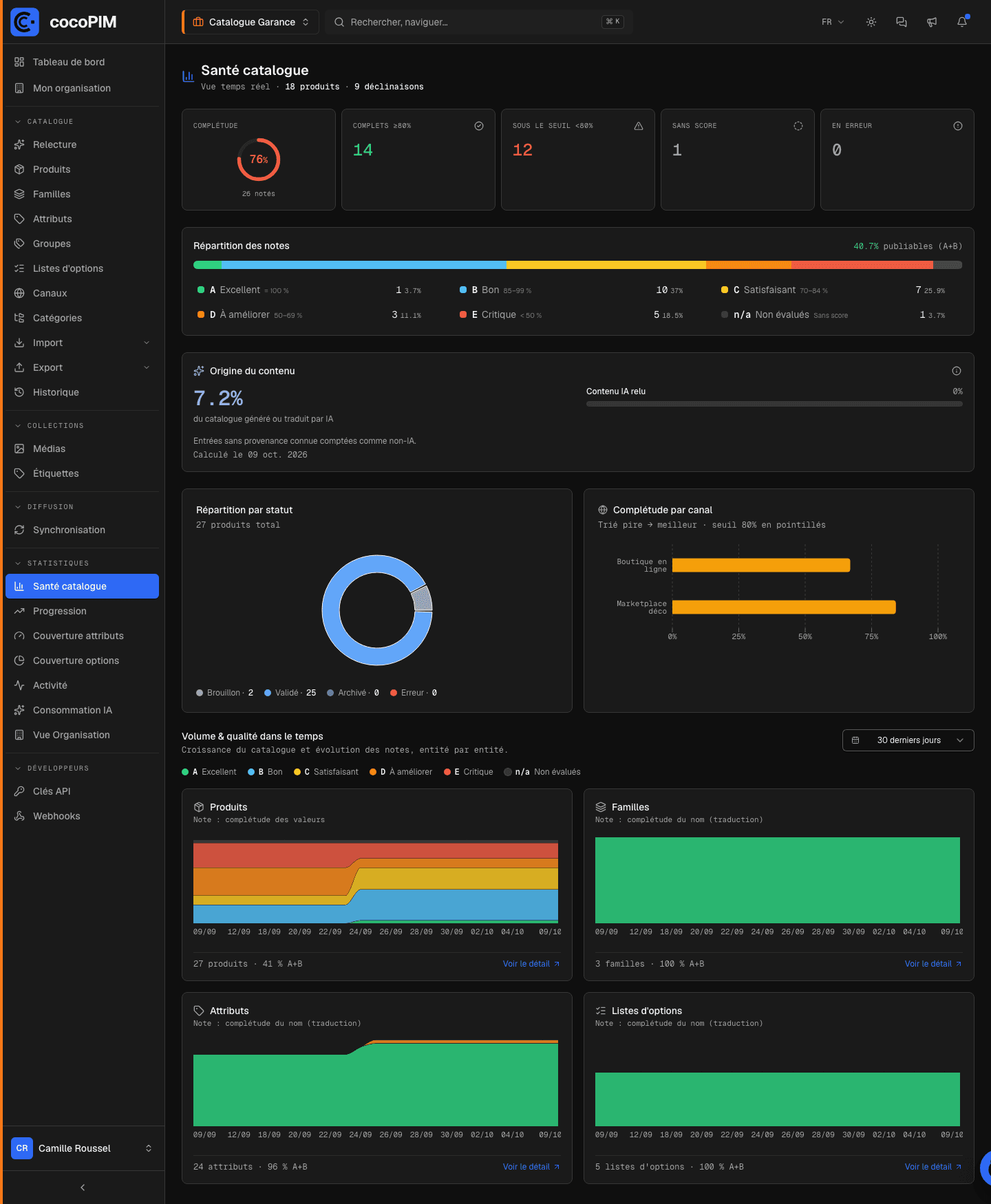
Task: Navigate to Couverture attributs
Action: [x=82, y=636]
